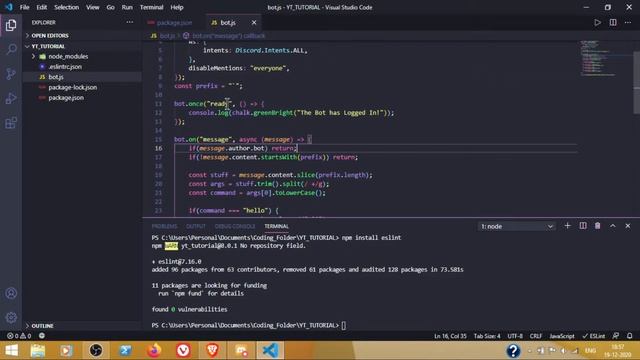Close the terminal panel
The width and height of the screenshot is (640, 360).
point(628,226)
